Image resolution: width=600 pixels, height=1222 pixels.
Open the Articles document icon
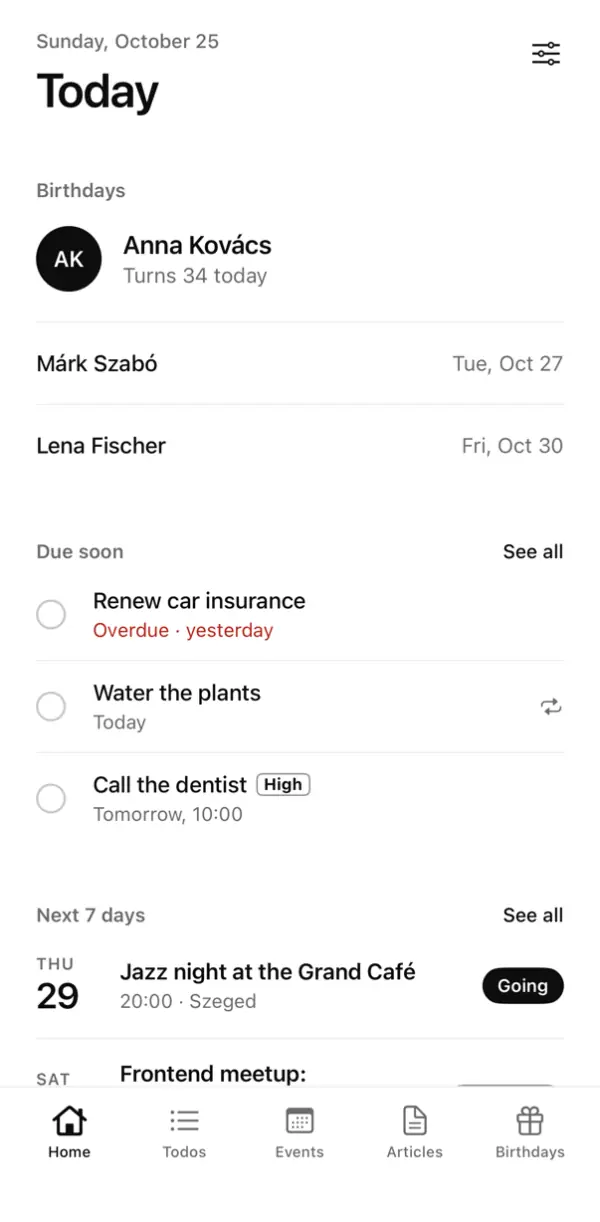(414, 1119)
